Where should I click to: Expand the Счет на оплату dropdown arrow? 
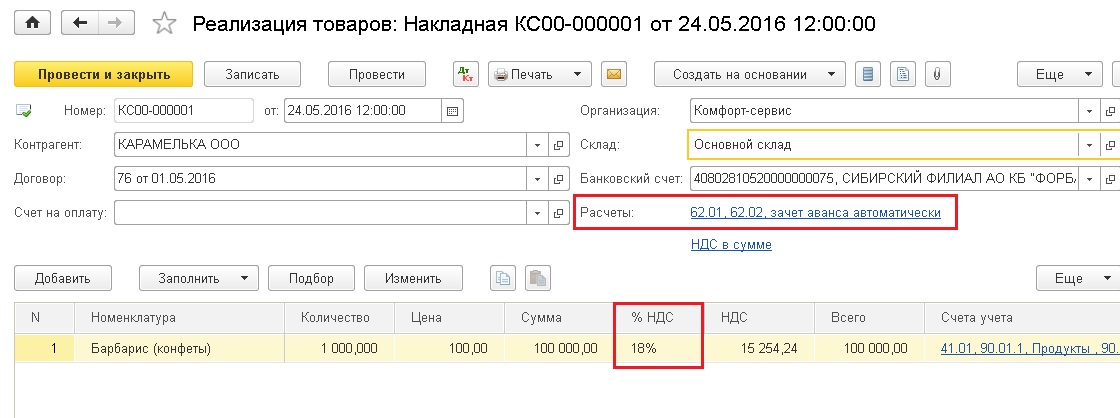538,212
